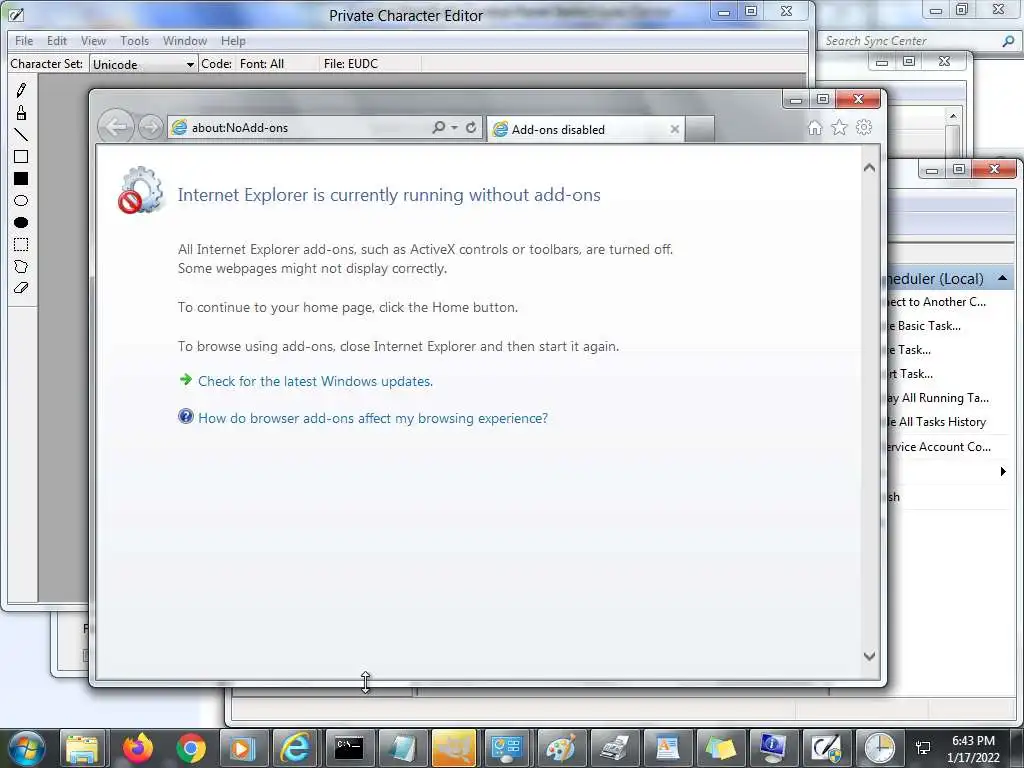Image resolution: width=1024 pixels, height=768 pixels.
Task: Open Help menu in Private Character Editor
Action: pos(233,40)
